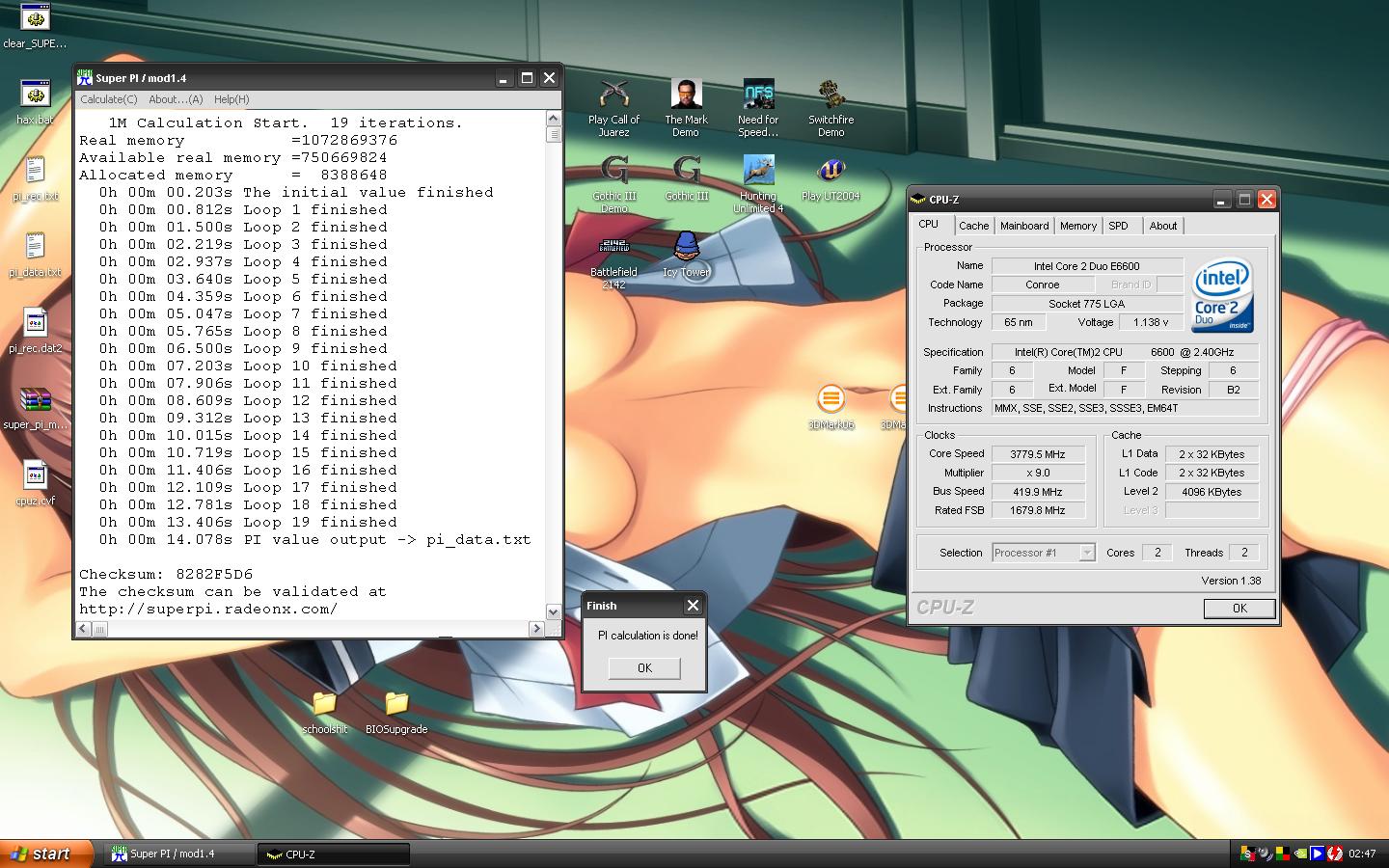Switch to Super PI / mod1.4 taskbar button
Viewport: 1389px width, 868px height.
click(x=179, y=854)
